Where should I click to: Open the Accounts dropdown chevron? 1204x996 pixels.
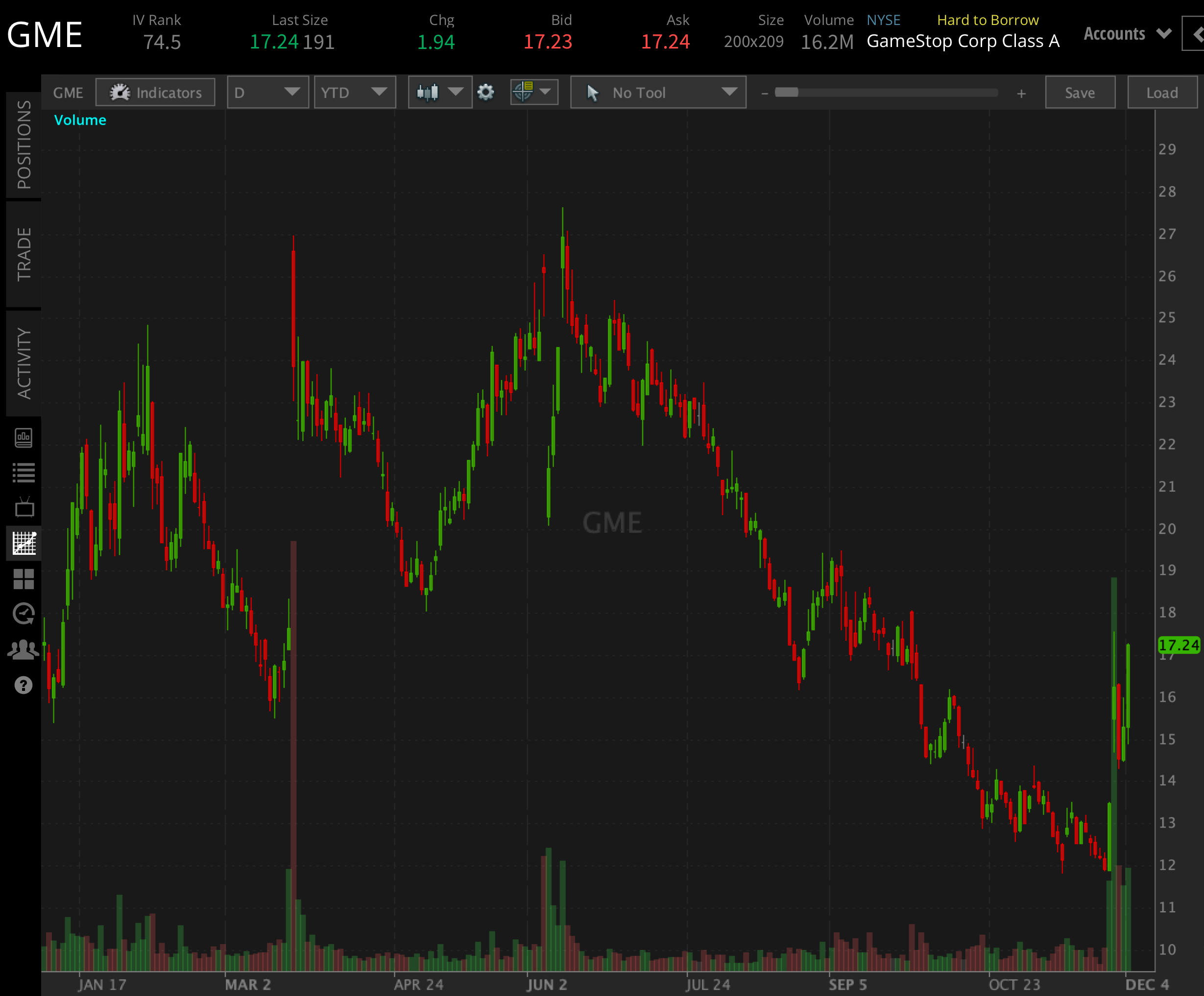1164,33
